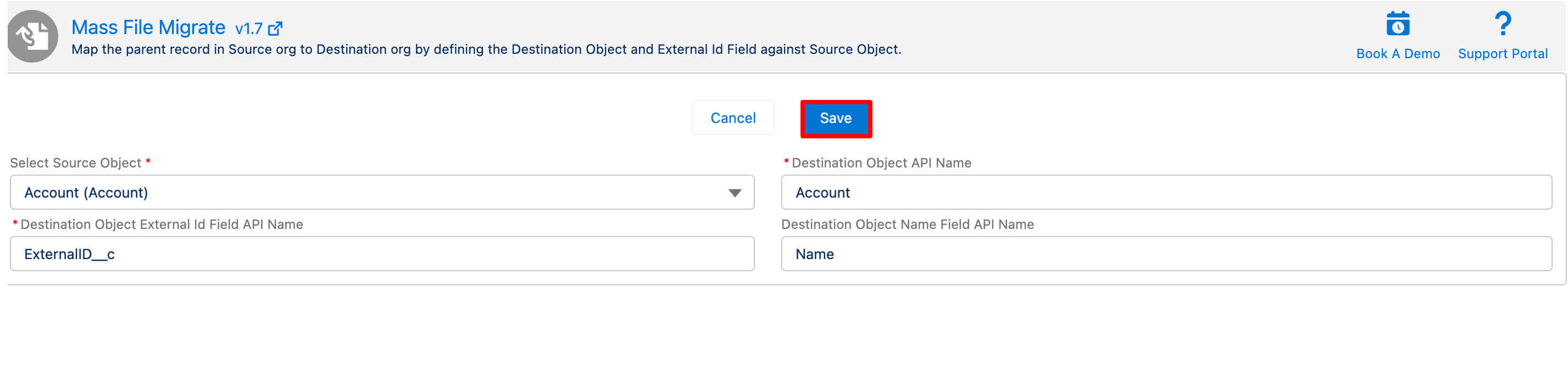
Task: Click the Destination Object Name Field input
Action: click(1166, 254)
